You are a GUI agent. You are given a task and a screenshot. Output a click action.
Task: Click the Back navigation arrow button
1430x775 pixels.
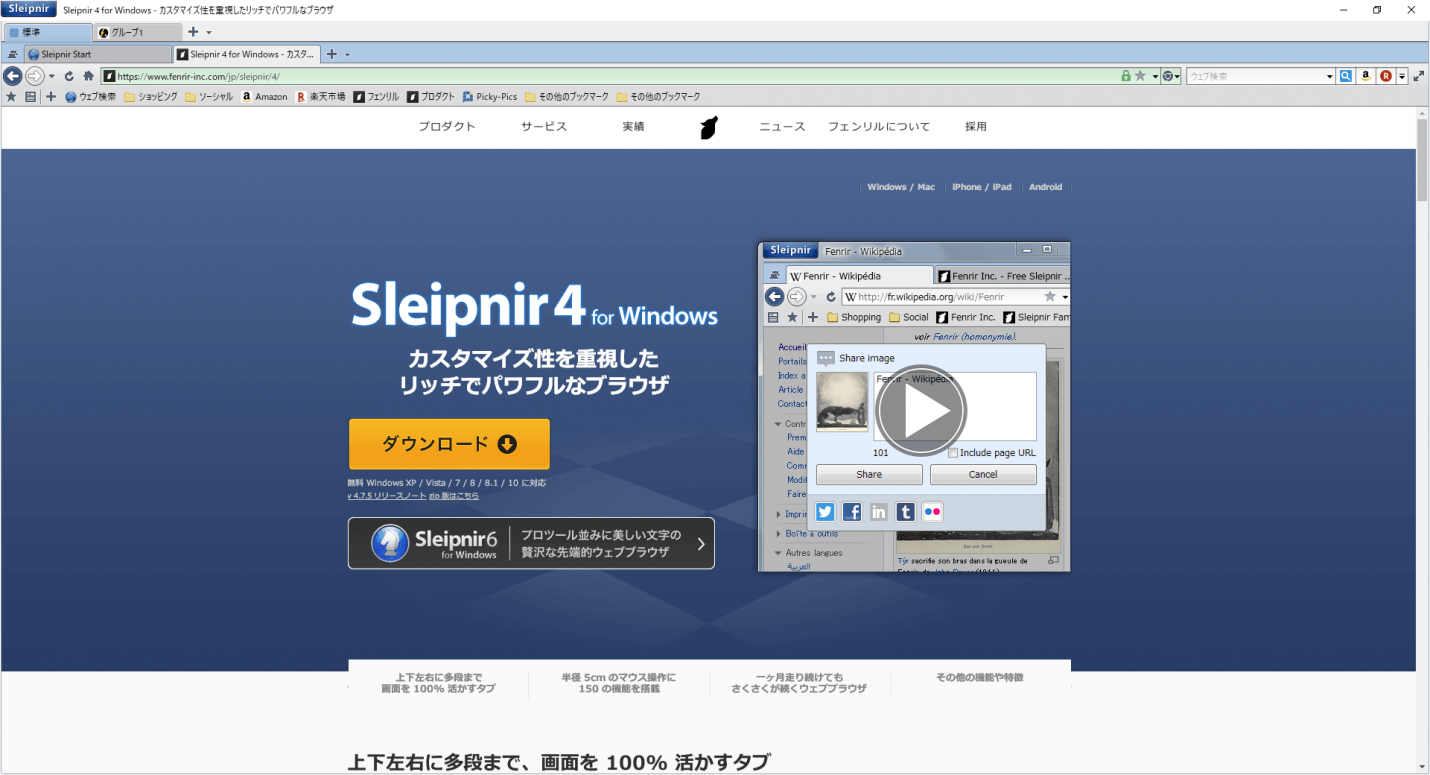coord(12,76)
